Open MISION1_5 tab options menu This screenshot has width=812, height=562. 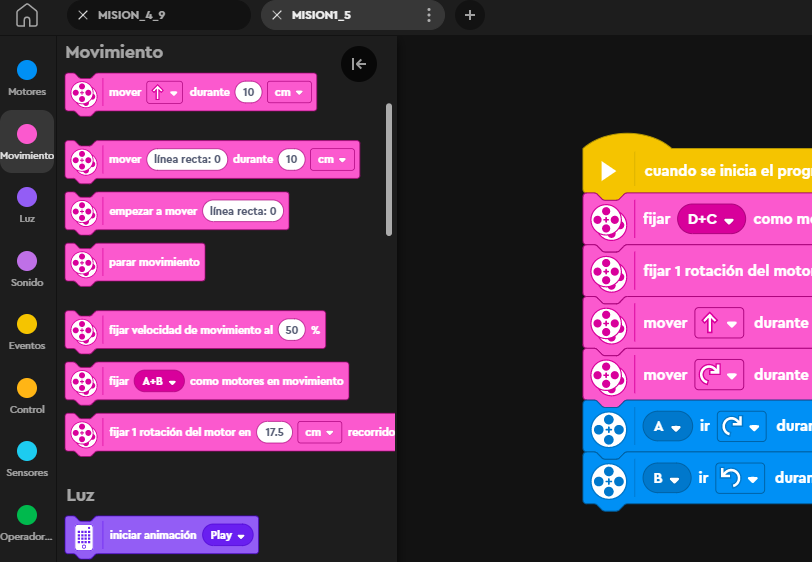point(429,15)
